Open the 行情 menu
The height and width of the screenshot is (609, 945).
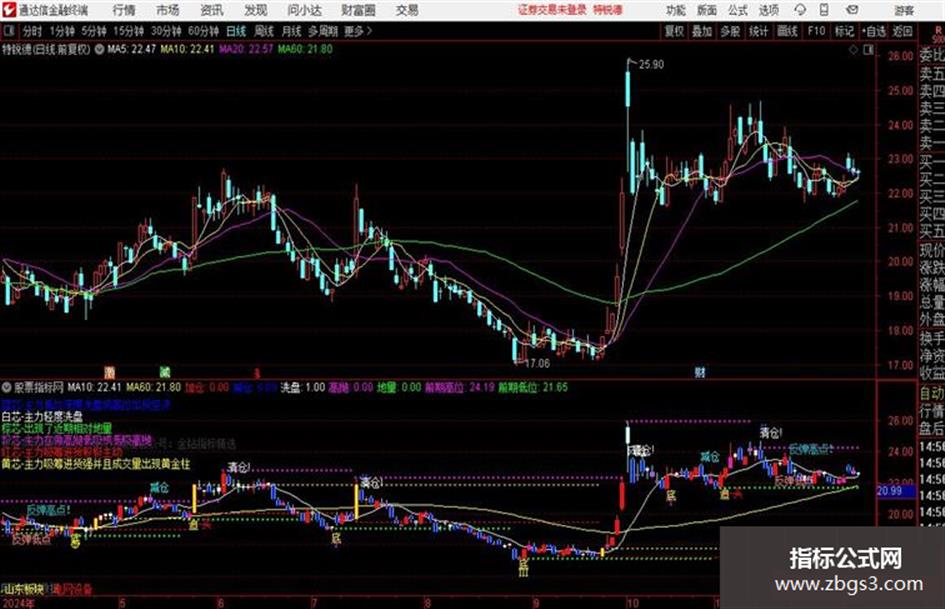click(x=124, y=10)
